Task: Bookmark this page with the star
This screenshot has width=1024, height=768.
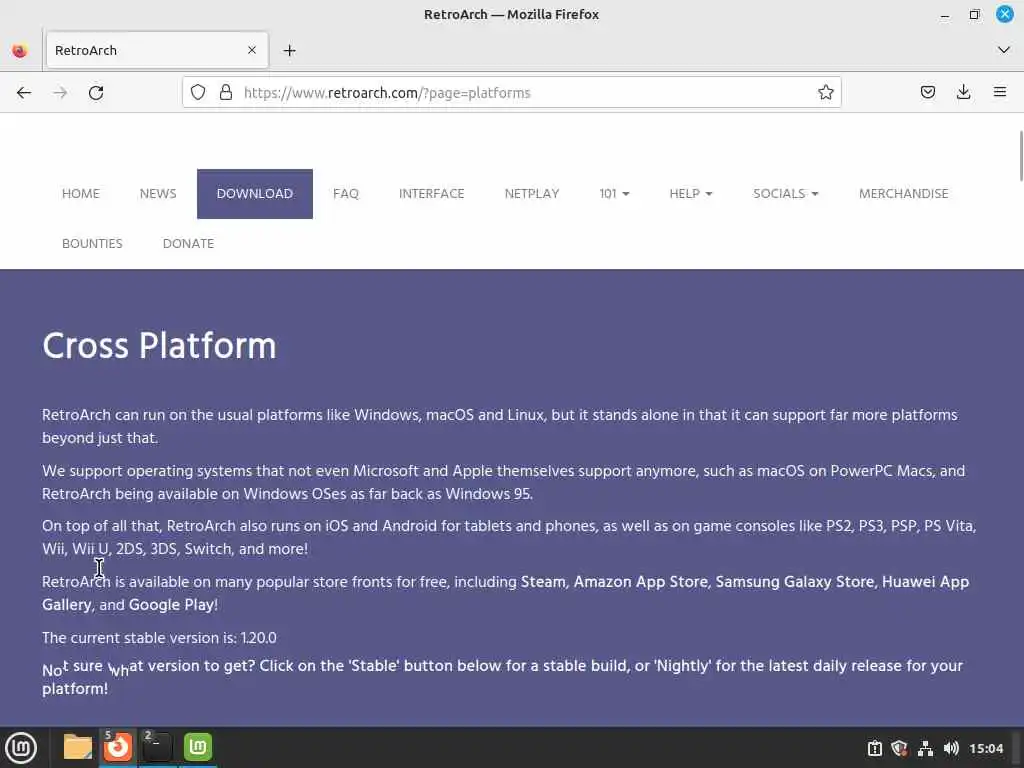Action: coord(825,93)
